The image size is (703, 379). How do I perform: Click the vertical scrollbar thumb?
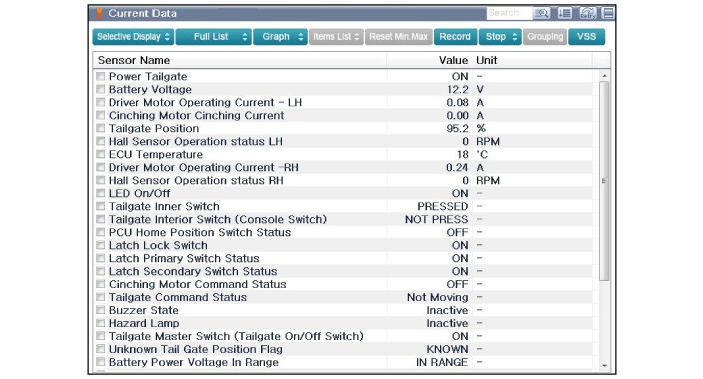point(604,181)
